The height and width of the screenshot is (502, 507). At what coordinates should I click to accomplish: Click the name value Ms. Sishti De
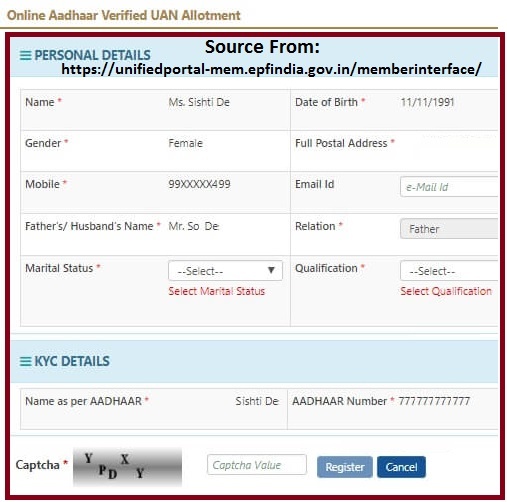(x=199, y=102)
